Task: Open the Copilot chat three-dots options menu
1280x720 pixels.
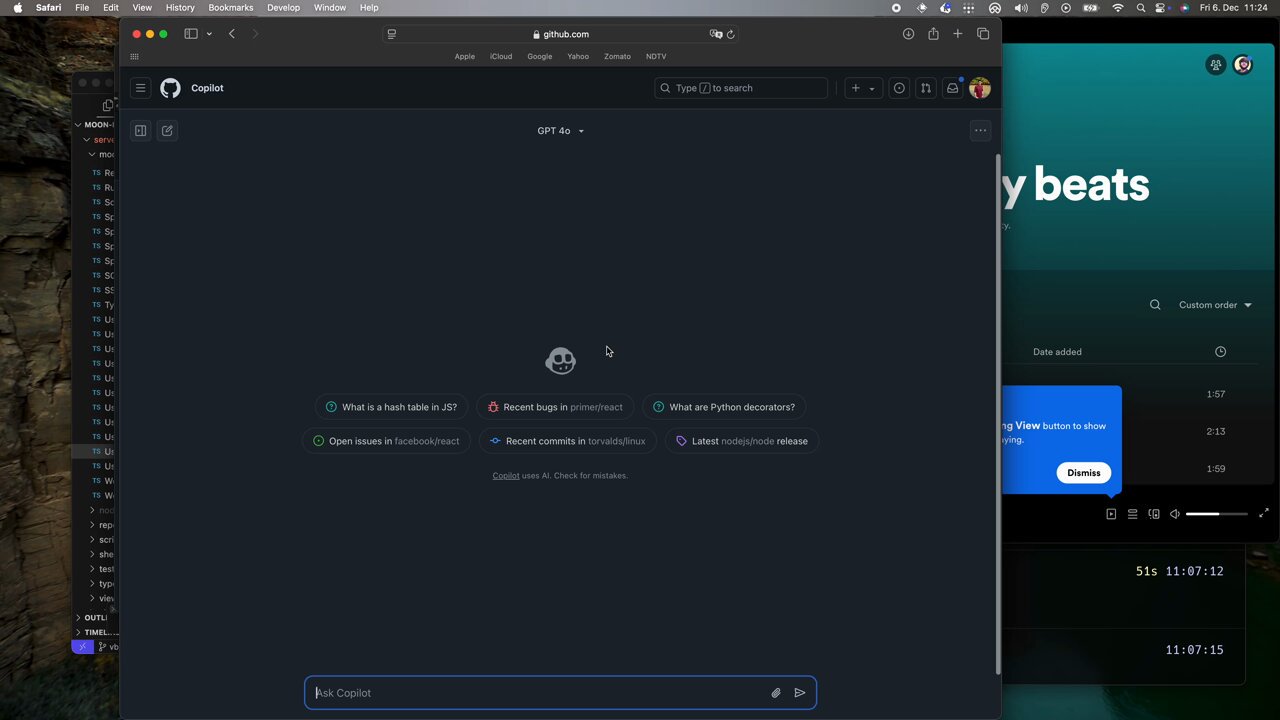Action: 980,131
